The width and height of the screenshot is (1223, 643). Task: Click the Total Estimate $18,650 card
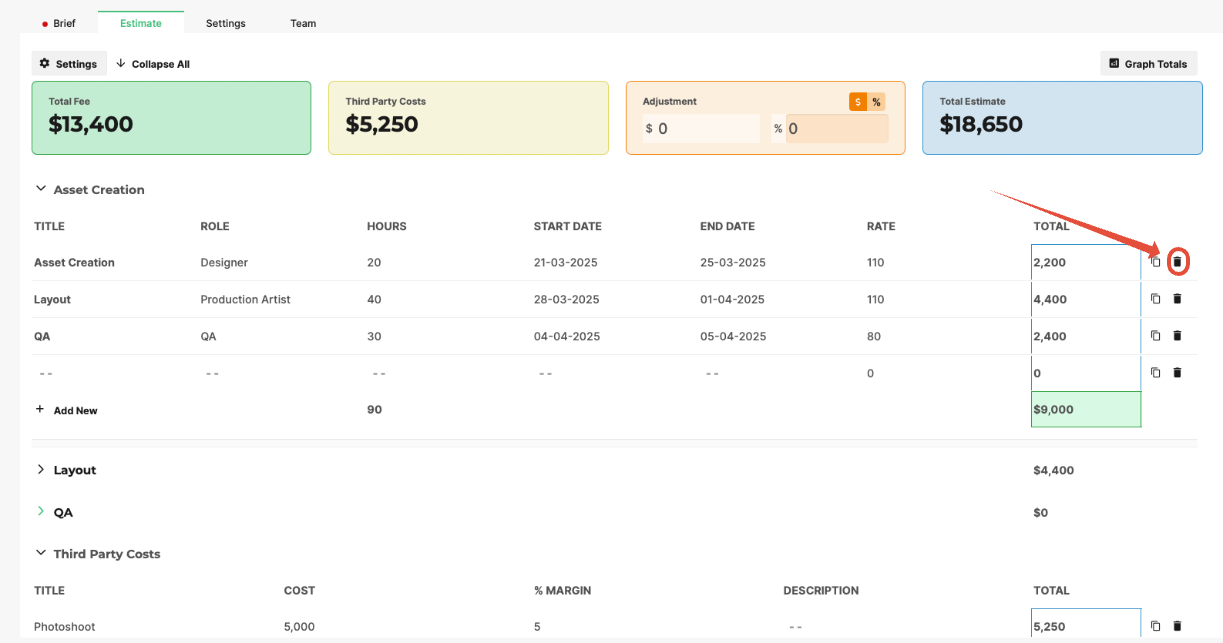(x=1062, y=118)
